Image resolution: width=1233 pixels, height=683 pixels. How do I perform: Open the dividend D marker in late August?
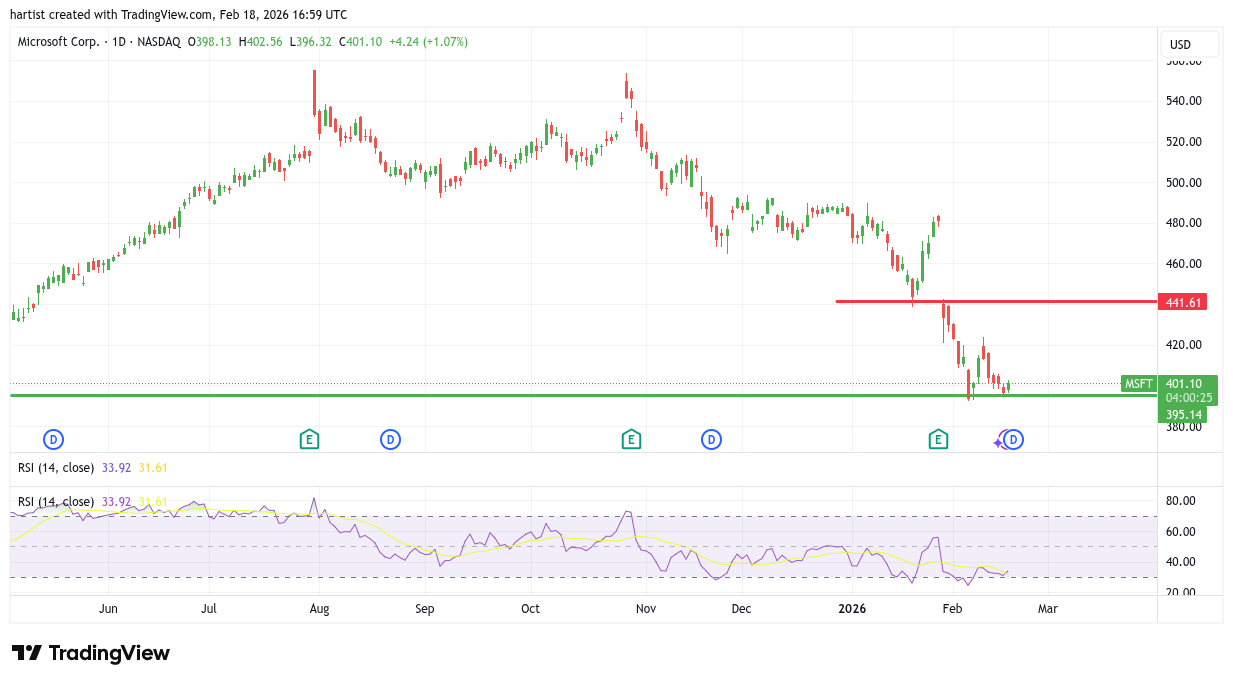[390, 439]
